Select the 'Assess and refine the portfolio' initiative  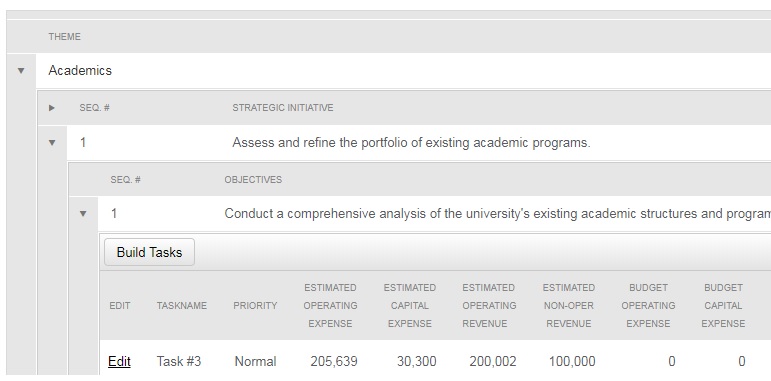pos(411,143)
